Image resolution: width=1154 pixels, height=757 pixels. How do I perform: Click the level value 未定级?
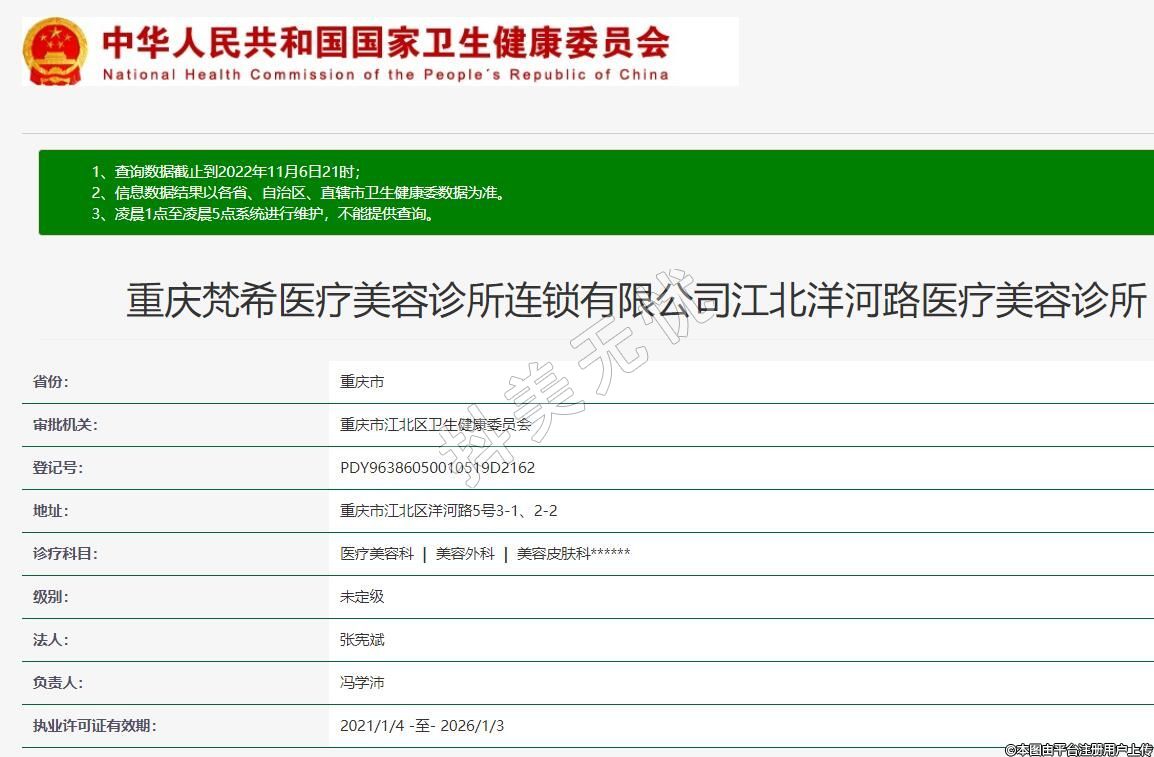click(362, 597)
